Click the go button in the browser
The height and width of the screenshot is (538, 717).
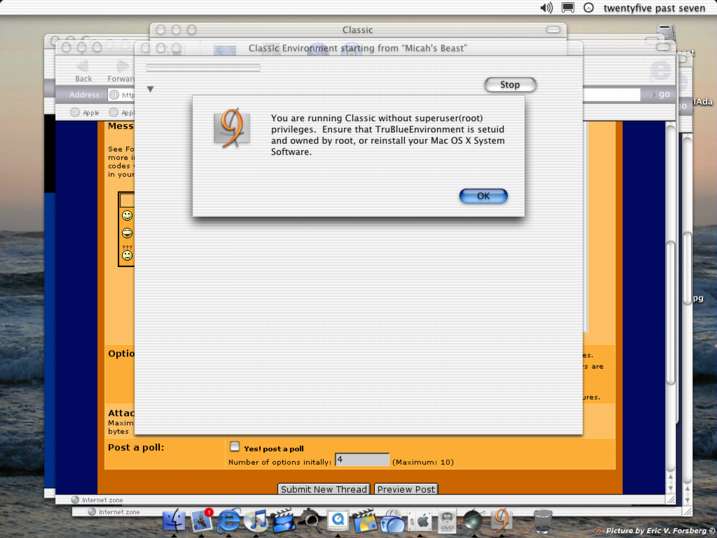pos(664,94)
